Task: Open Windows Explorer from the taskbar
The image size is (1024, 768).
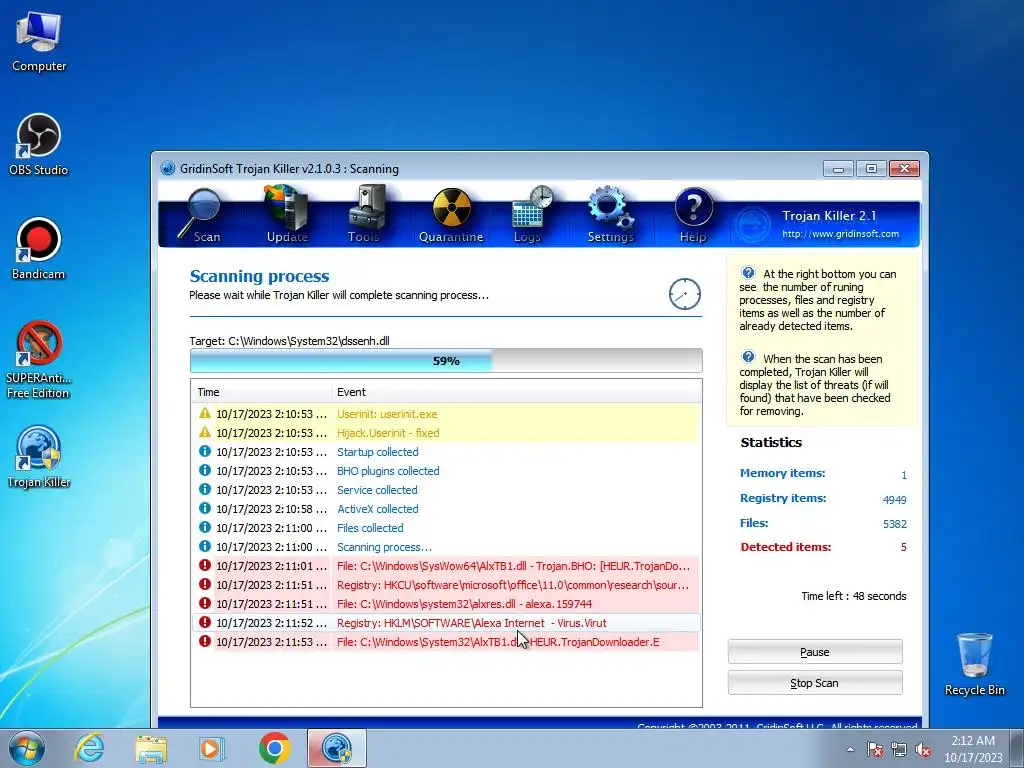Action: point(151,749)
